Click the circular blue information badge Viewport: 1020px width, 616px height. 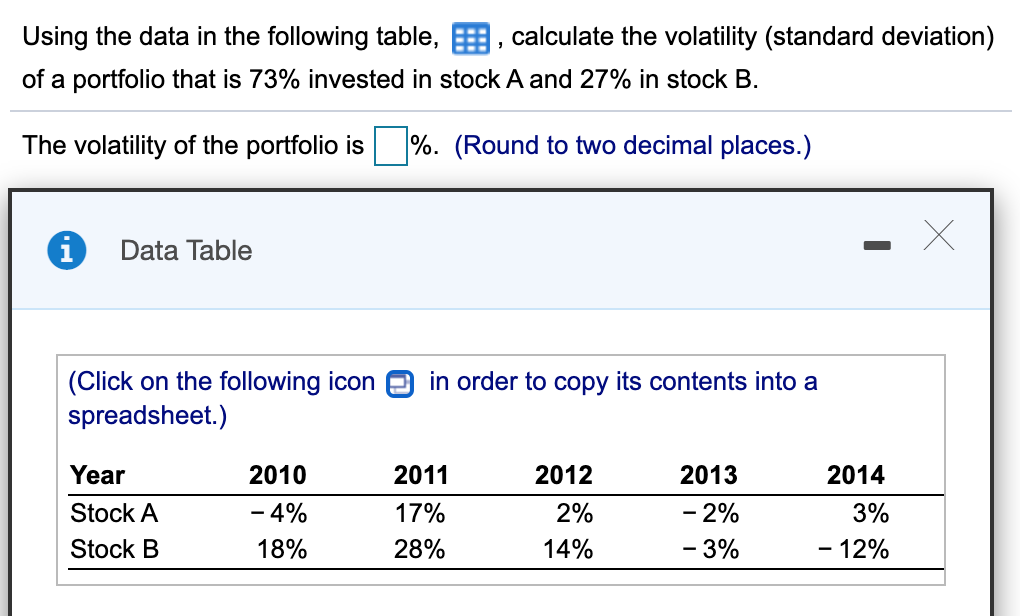[66, 250]
